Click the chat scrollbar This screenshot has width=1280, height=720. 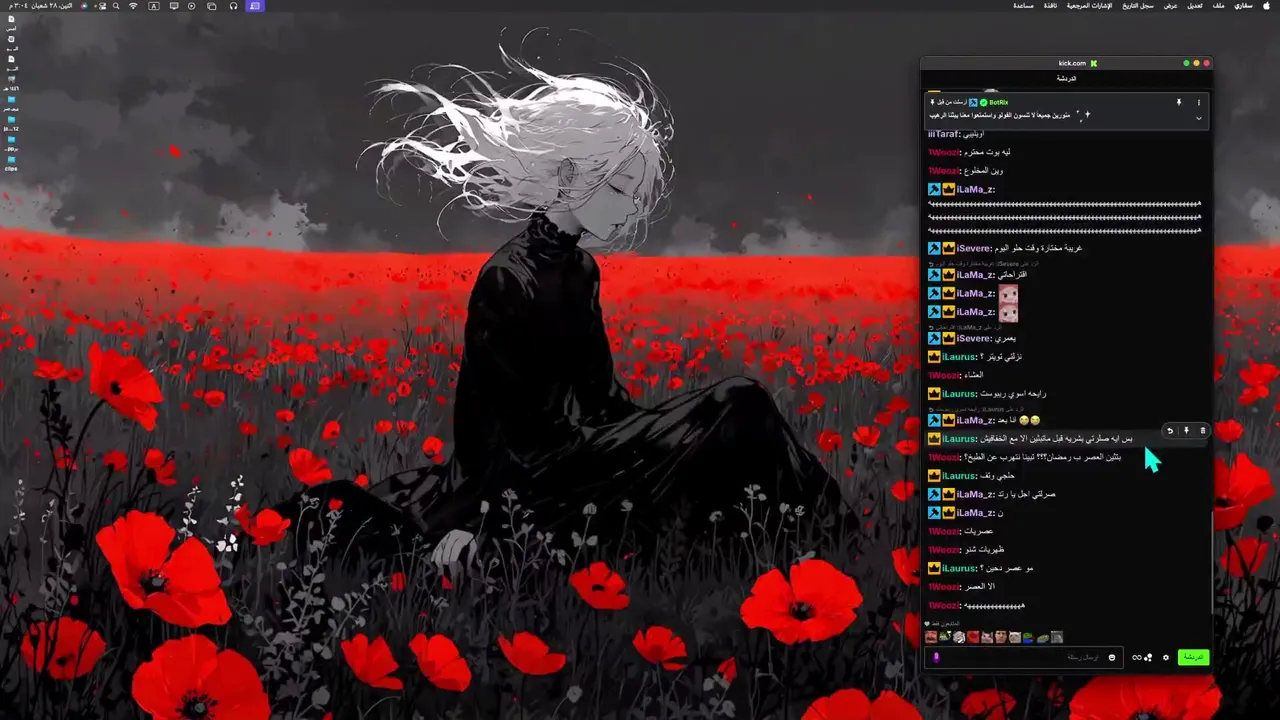[1212, 564]
